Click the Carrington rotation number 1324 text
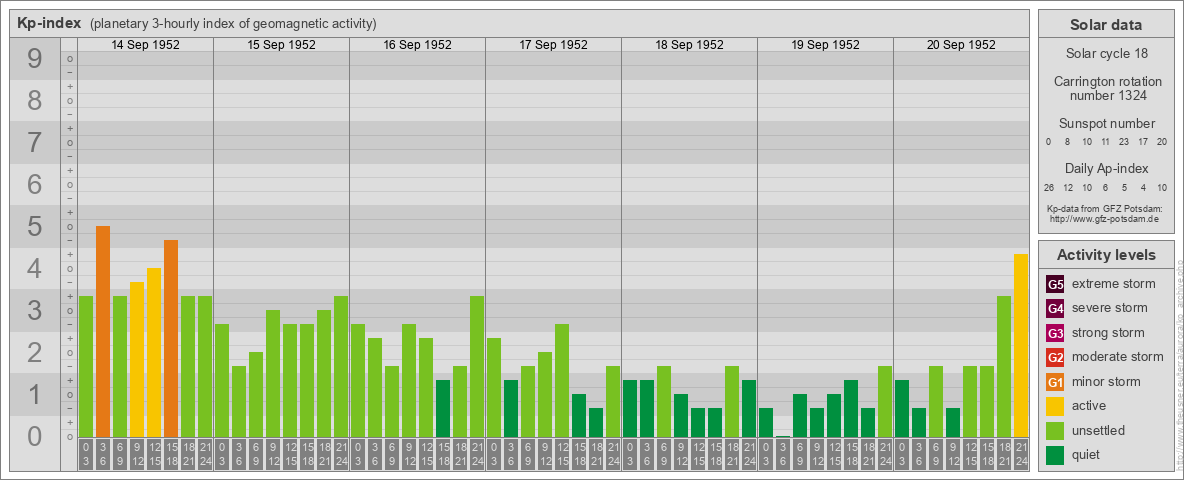The height and width of the screenshot is (480, 1184). click(1106, 88)
